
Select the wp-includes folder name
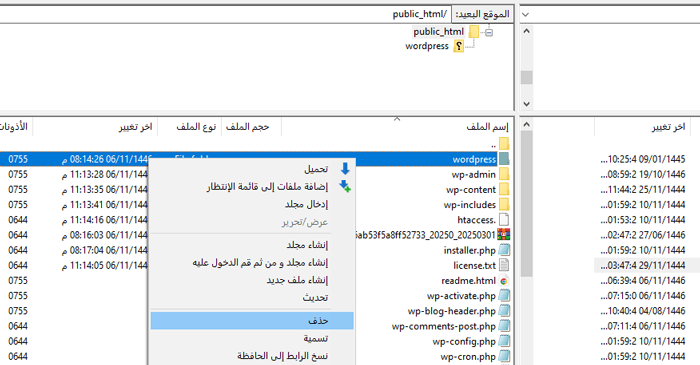(470, 205)
